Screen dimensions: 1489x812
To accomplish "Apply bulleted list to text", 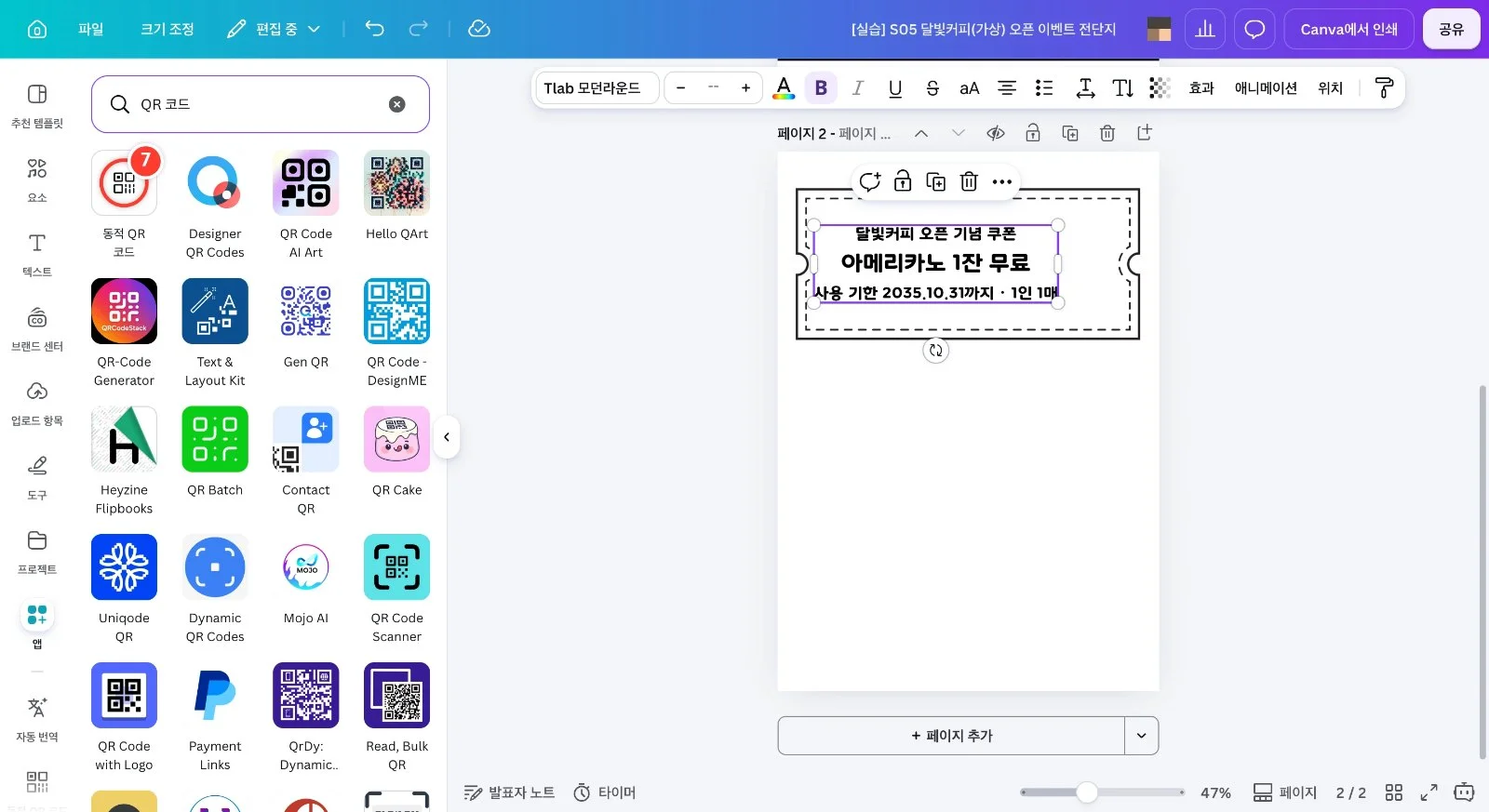I will coord(1044,87).
